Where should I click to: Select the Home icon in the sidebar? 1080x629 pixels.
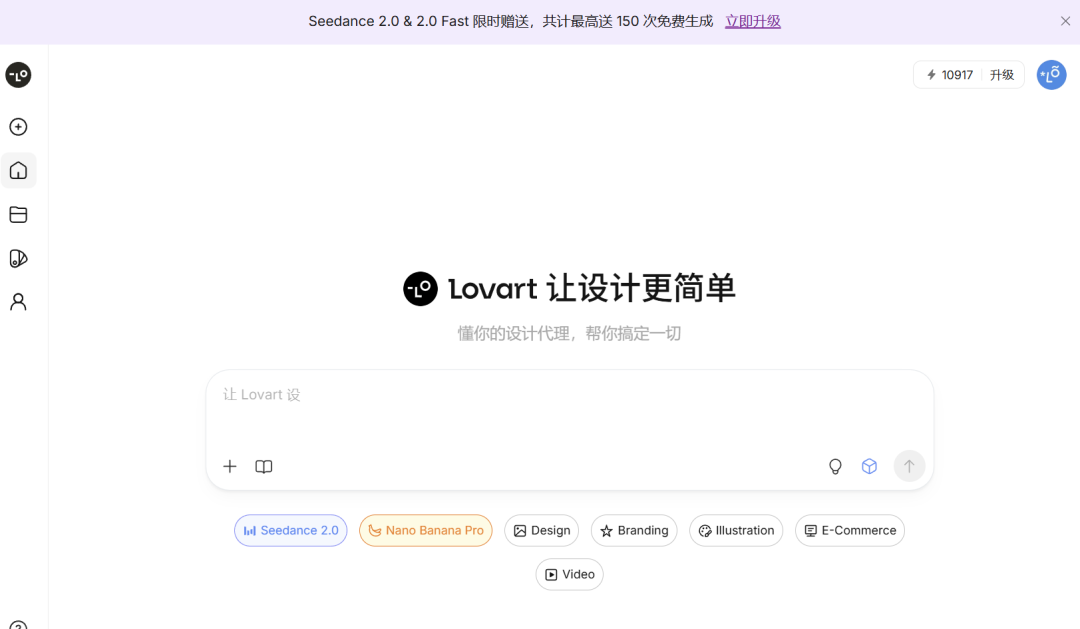(18, 170)
